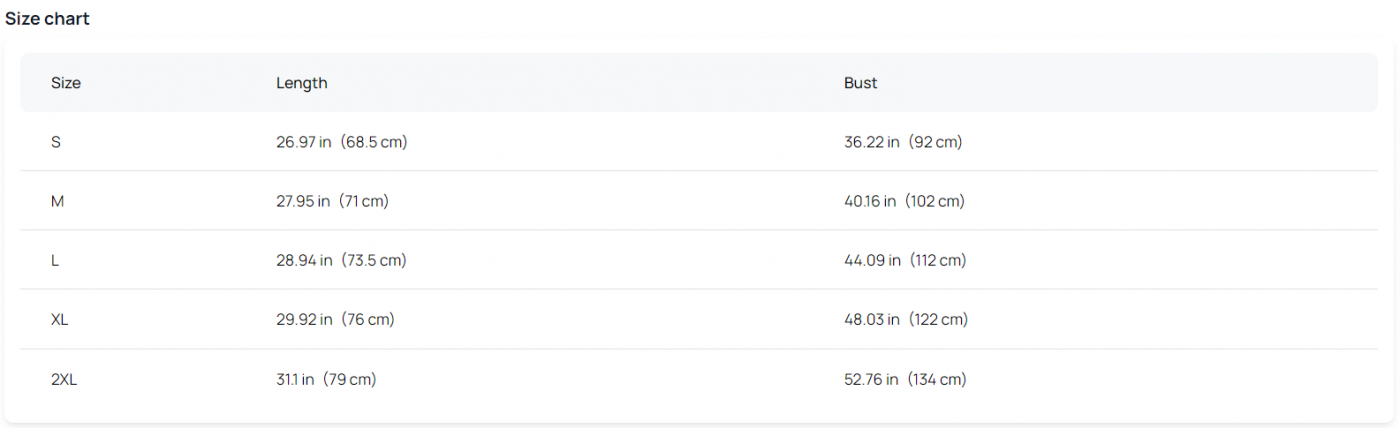Viewport: 1400px width, 428px height.
Task: Select the 48.03 in bust value
Action: [873, 320]
